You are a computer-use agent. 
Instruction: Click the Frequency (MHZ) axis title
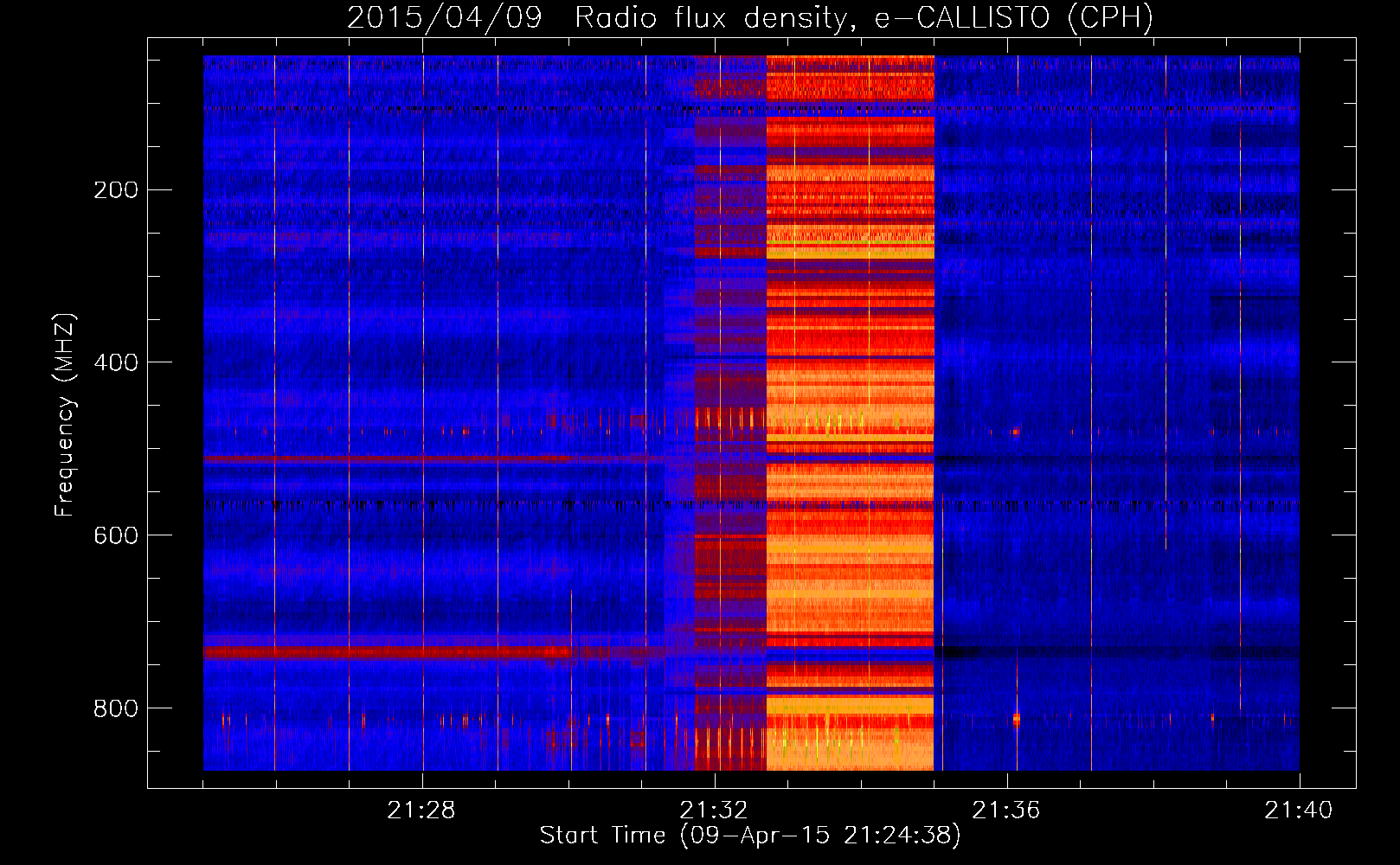(x=65, y=414)
